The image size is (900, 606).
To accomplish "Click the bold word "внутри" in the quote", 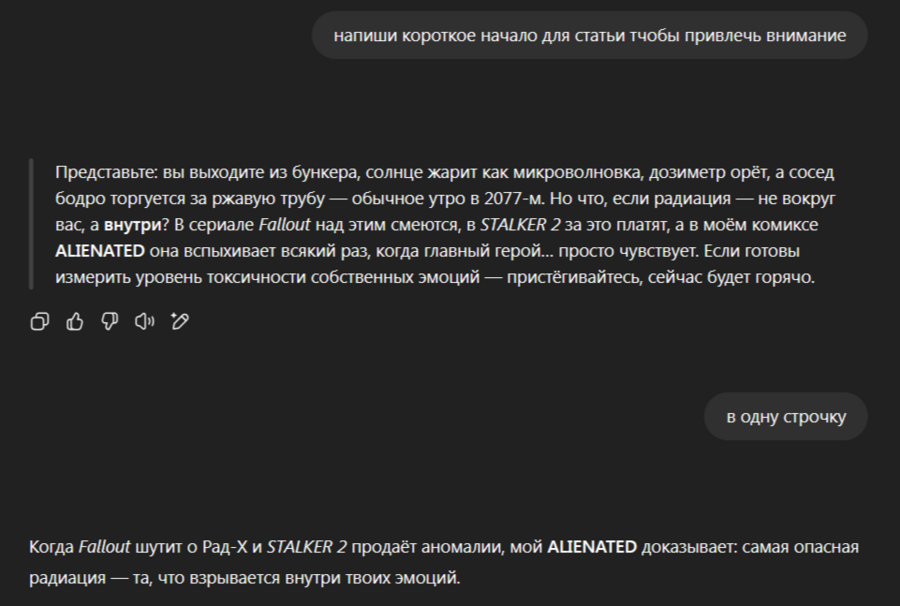I will point(132,225).
